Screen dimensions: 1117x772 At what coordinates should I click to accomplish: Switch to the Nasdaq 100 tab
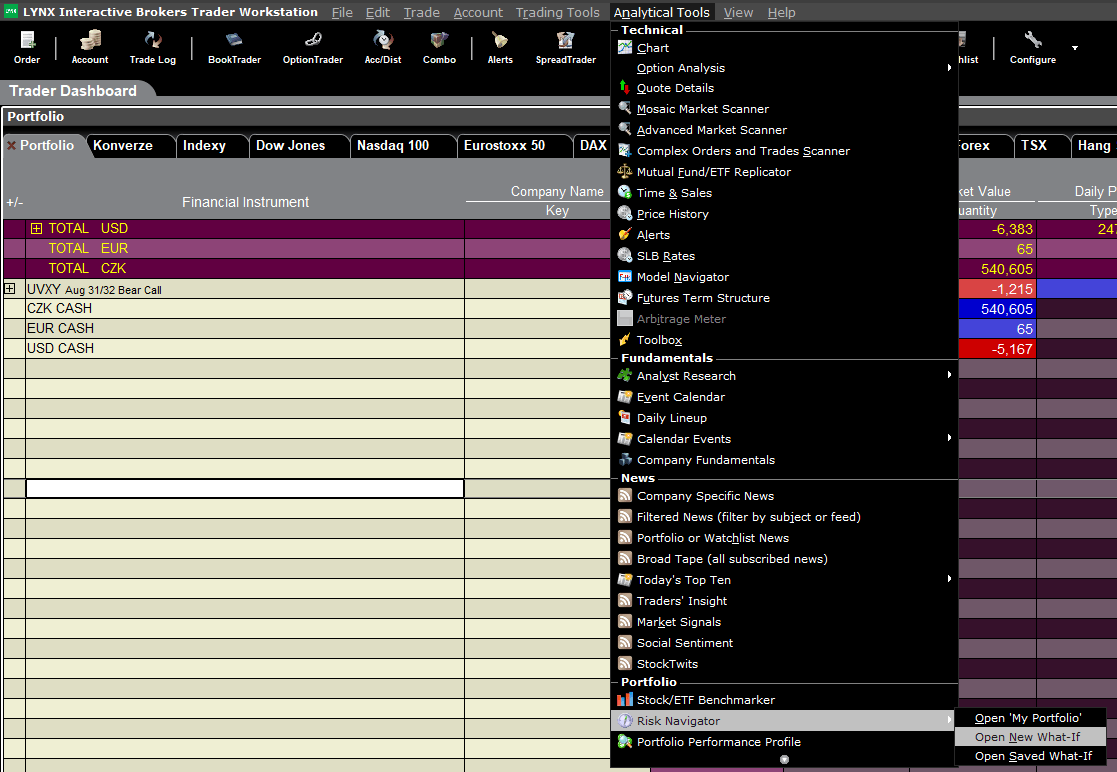(393, 146)
